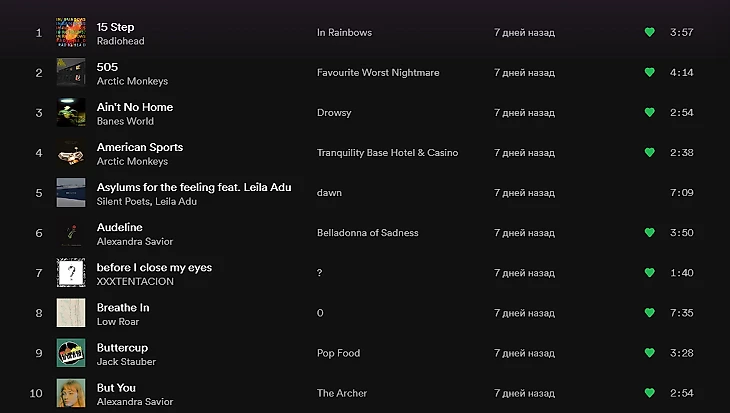The height and width of the screenshot is (413, 730).
Task: Toggle the green heart next to 505
Action: pyautogui.click(x=649, y=72)
